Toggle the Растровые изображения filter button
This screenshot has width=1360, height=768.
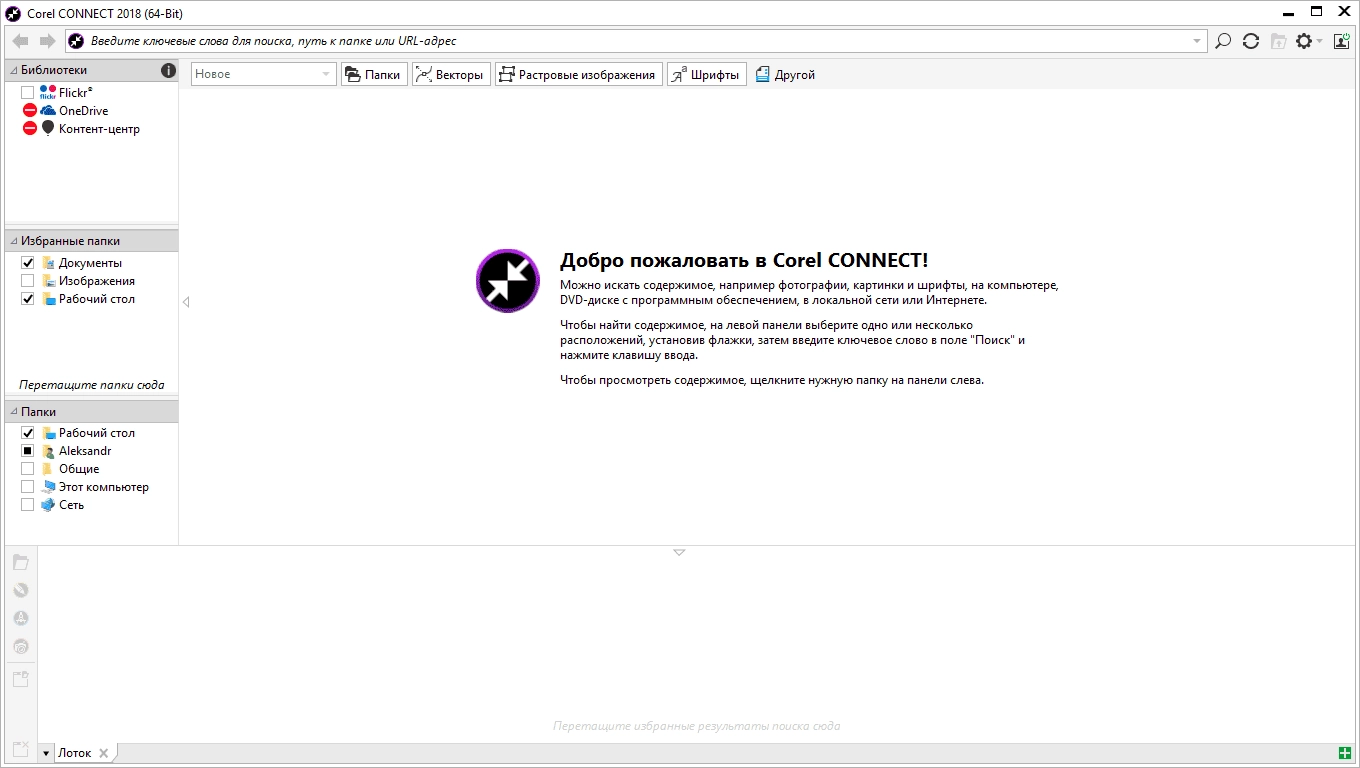pyautogui.click(x=578, y=74)
